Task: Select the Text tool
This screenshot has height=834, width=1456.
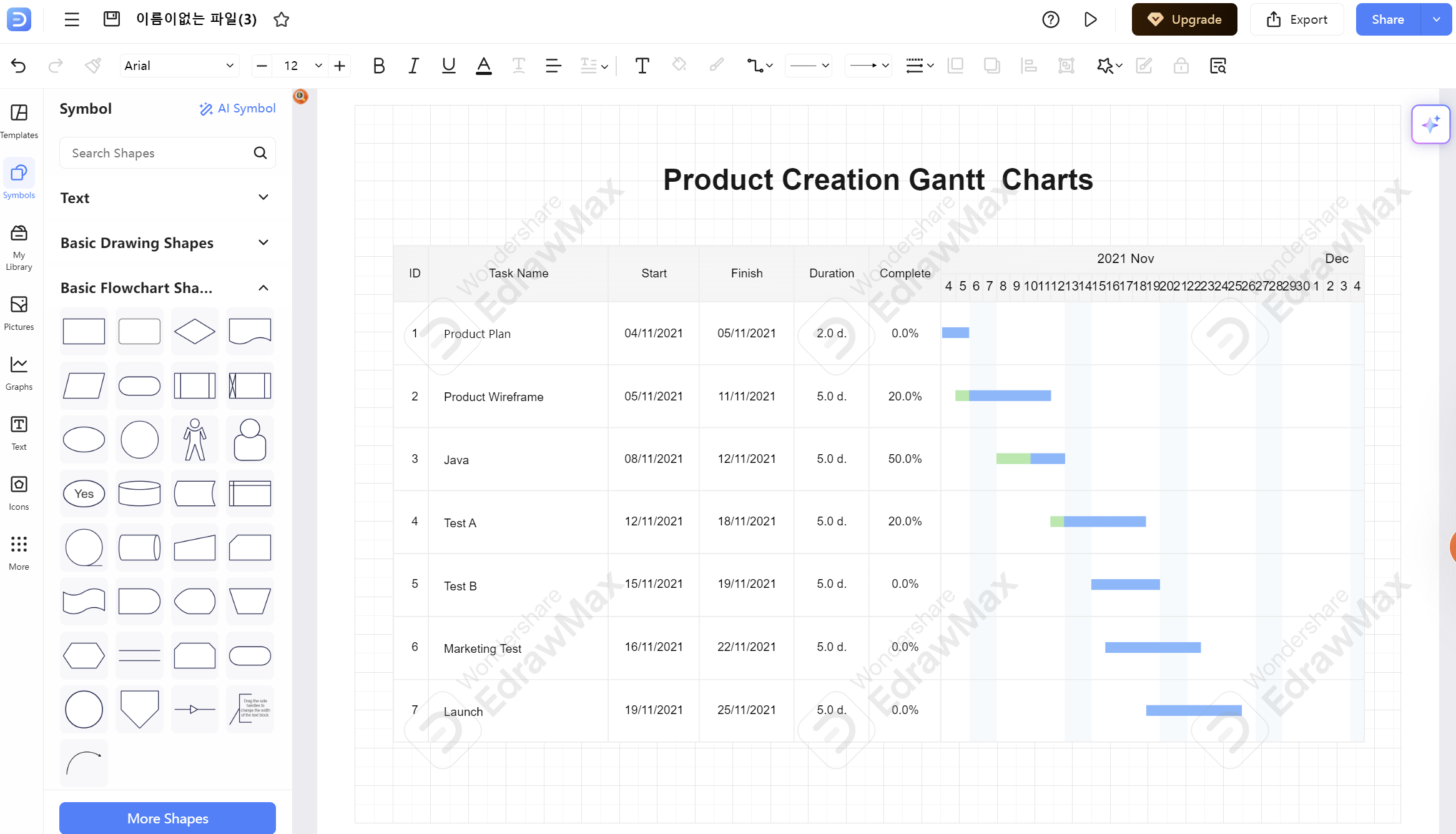Action: coord(642,66)
